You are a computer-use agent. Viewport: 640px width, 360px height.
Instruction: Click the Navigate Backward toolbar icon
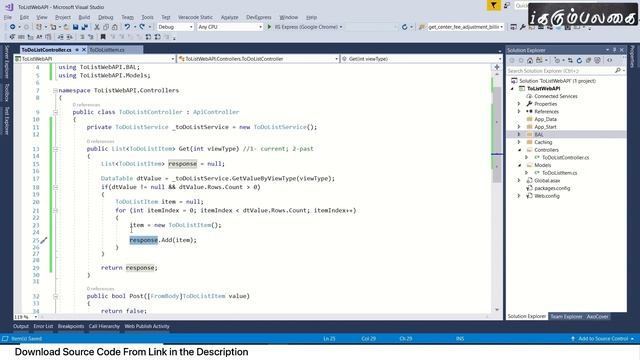pyautogui.click(x=13, y=27)
